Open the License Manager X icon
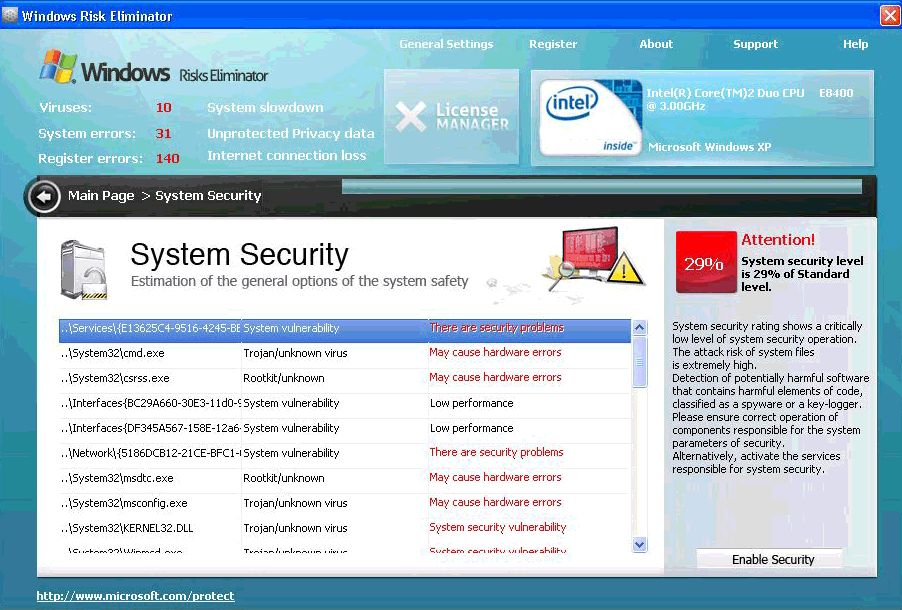902x610 pixels. pyautogui.click(x=410, y=117)
